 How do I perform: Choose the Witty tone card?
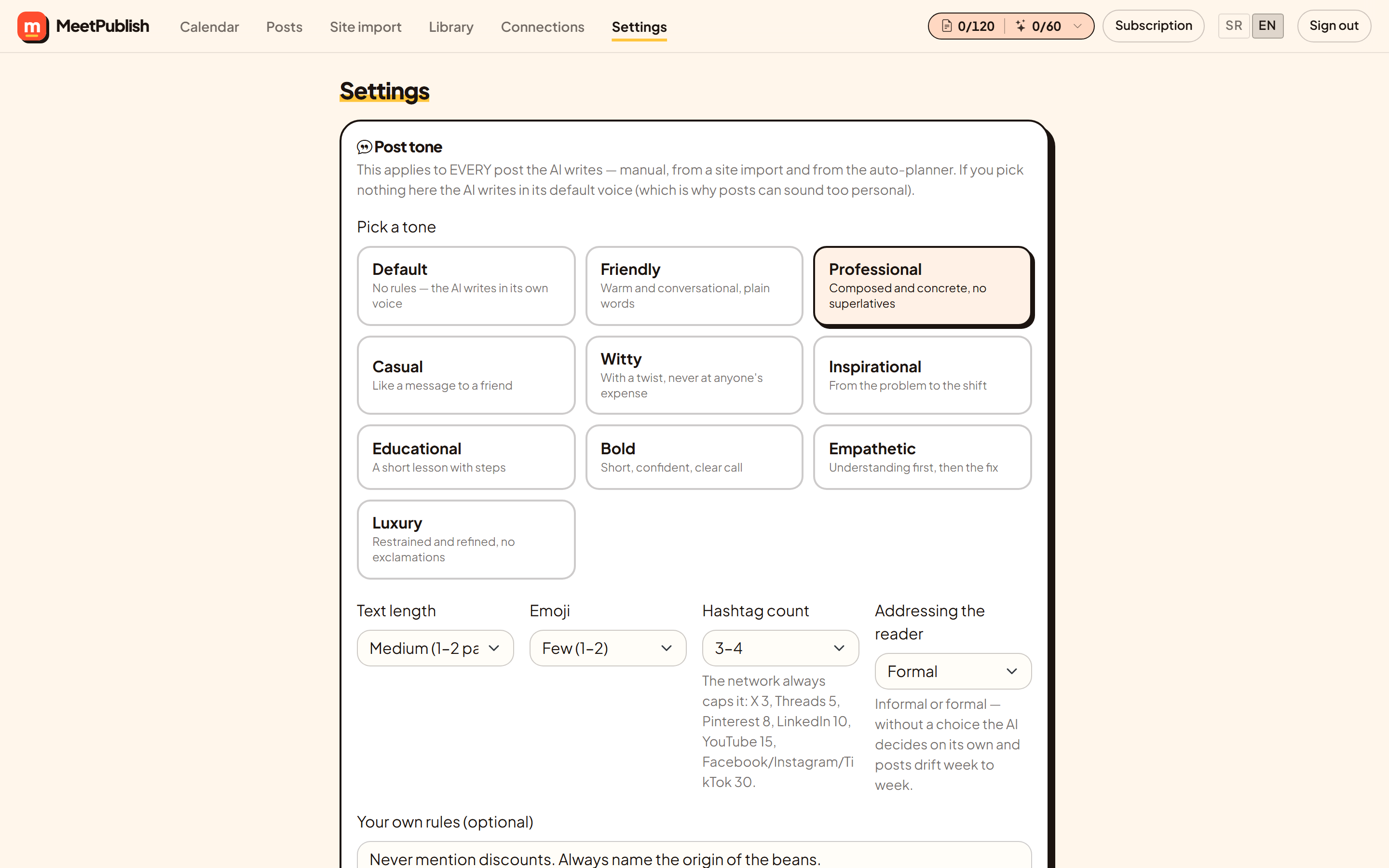tap(694, 375)
